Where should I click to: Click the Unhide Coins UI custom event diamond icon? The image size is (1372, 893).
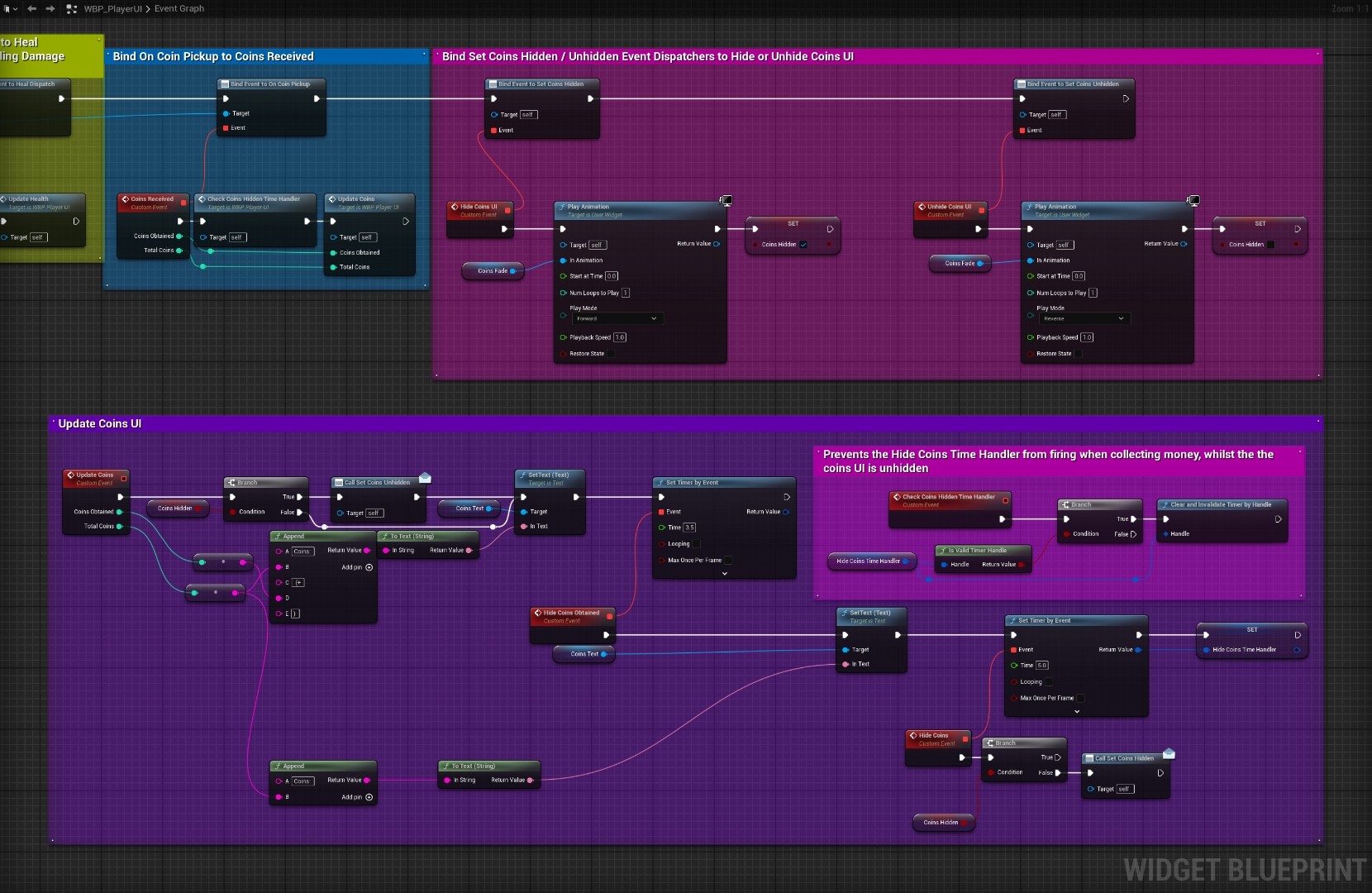922,207
